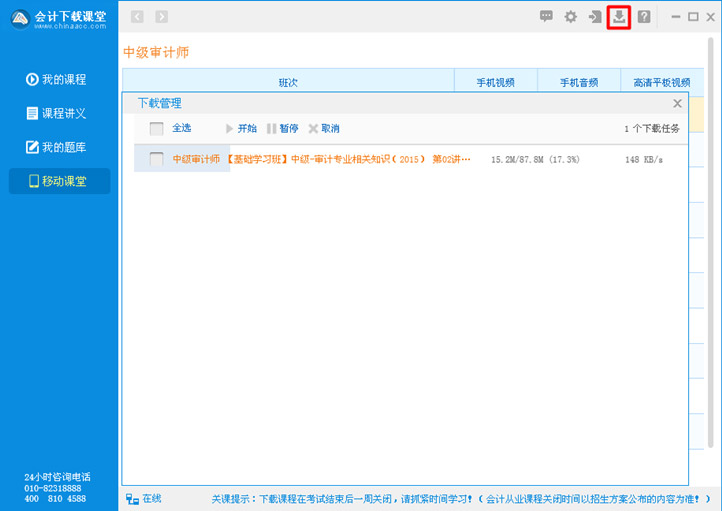This screenshot has width=722, height=511.
Task: Open the help question mark icon
Action: (644, 17)
